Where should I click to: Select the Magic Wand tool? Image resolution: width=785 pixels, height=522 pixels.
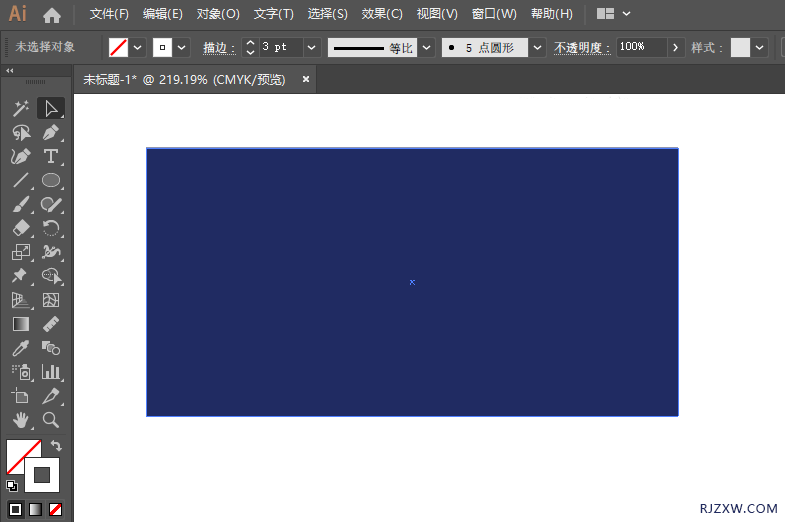click(x=21, y=108)
